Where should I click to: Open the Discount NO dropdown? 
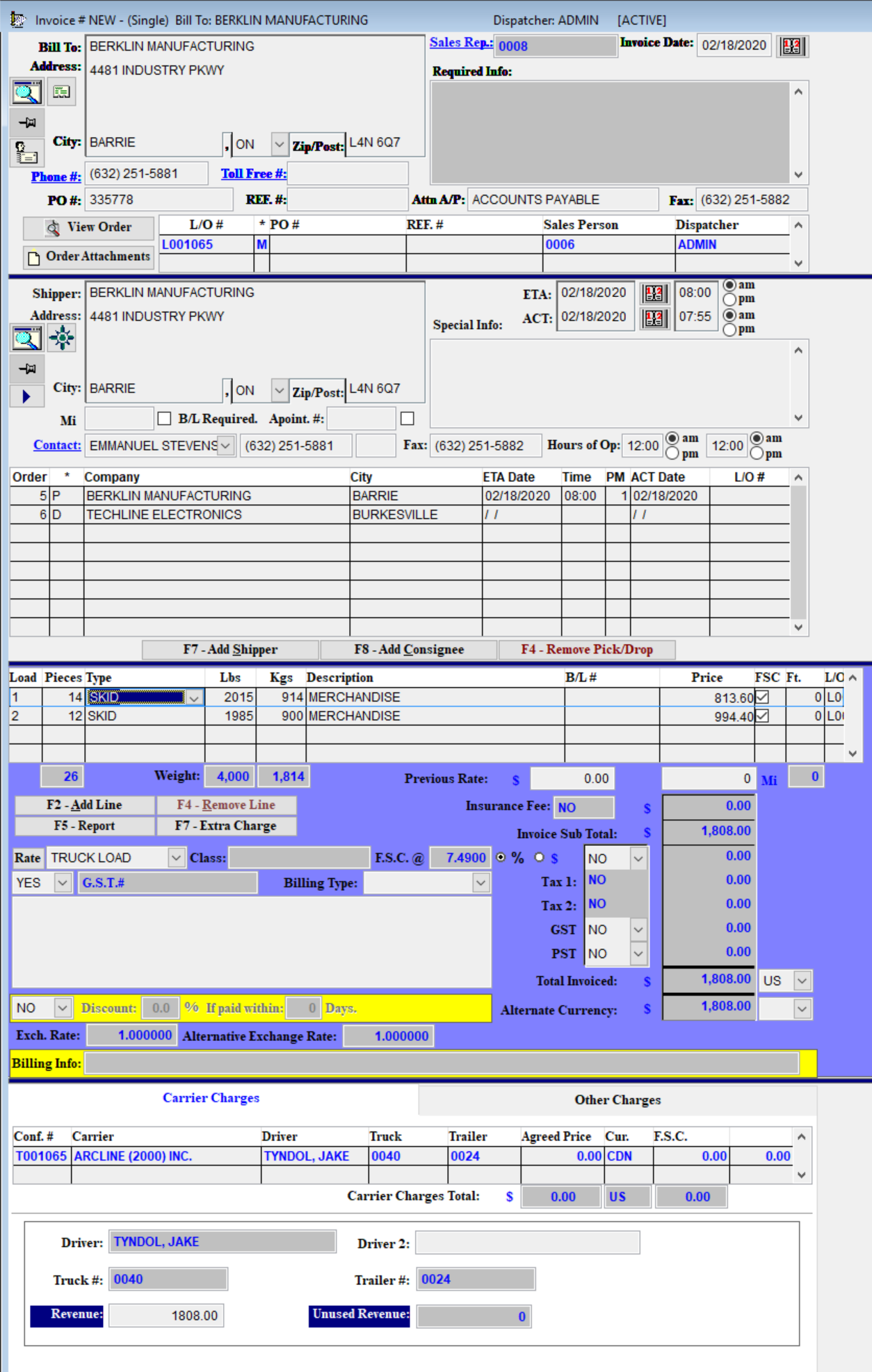pos(62,1008)
